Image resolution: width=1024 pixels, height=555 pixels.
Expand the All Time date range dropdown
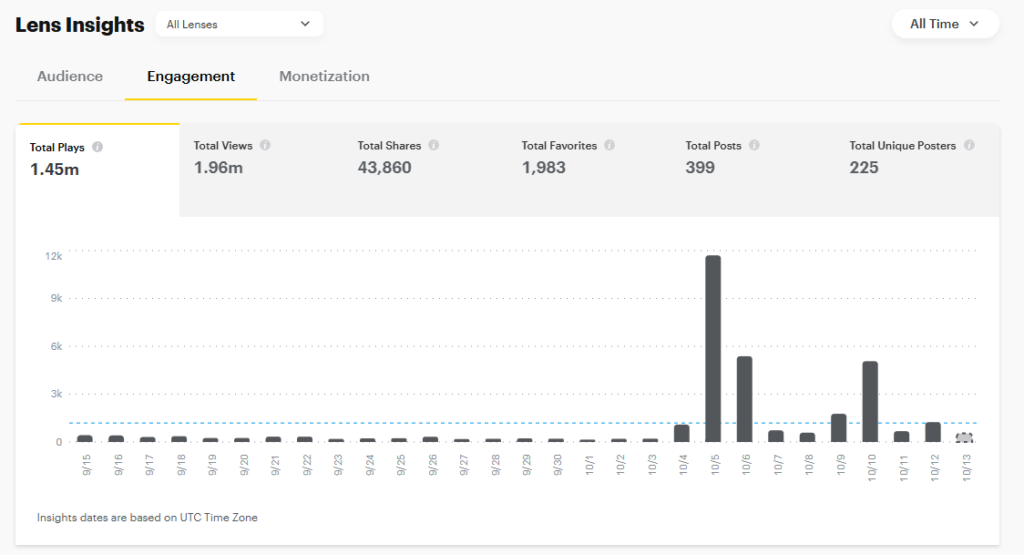[944, 24]
